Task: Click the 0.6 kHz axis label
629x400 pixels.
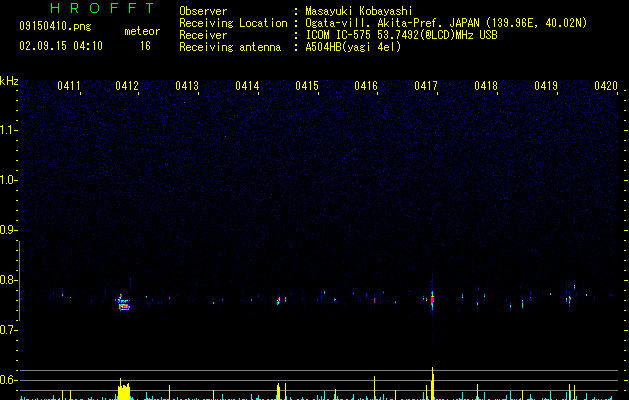Action: [9, 380]
